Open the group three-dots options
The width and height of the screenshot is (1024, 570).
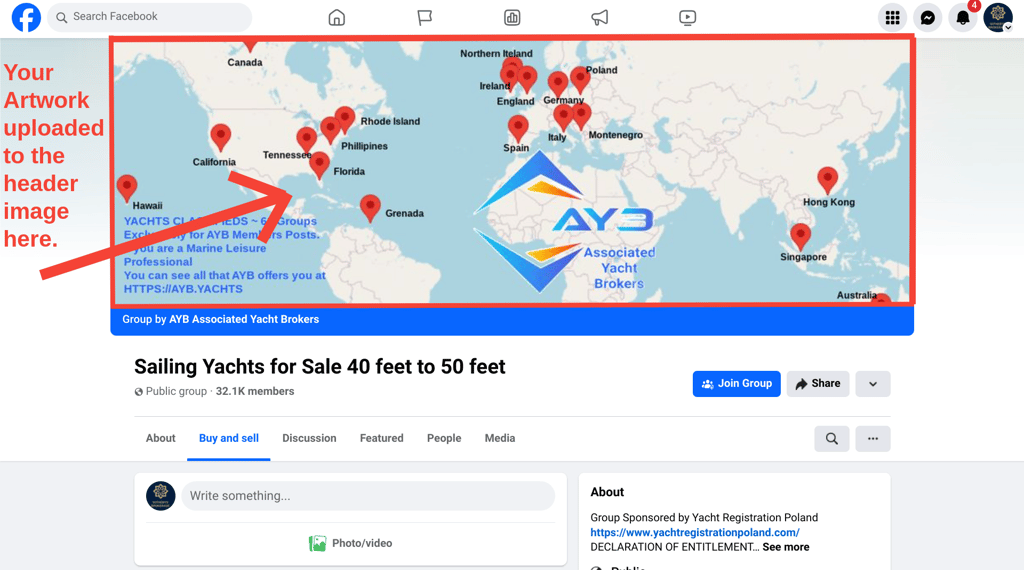click(x=872, y=439)
